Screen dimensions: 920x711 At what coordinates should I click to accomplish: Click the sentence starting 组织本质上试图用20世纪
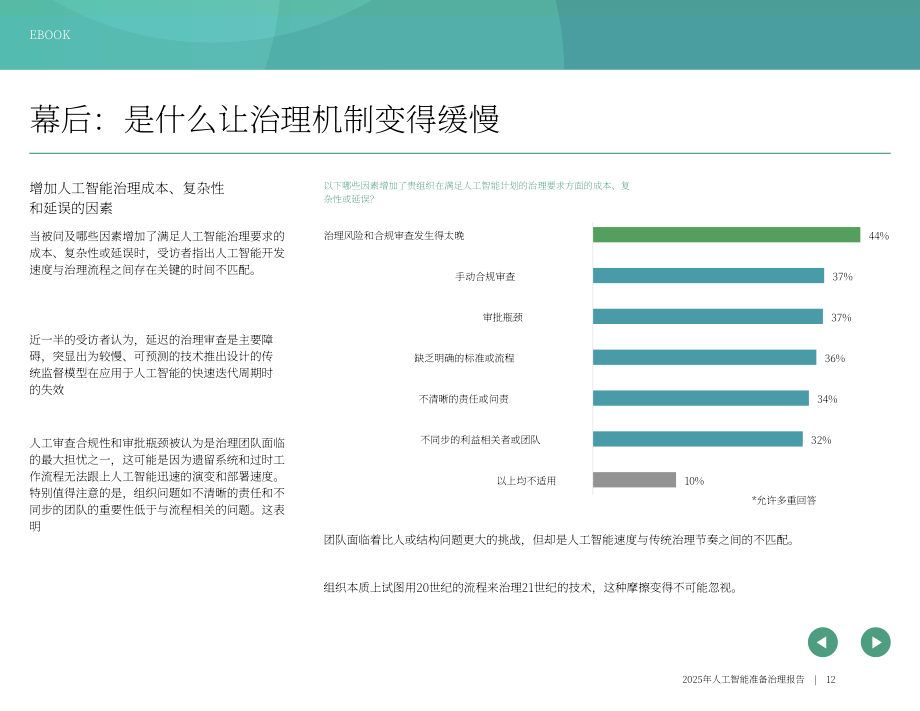coord(530,587)
